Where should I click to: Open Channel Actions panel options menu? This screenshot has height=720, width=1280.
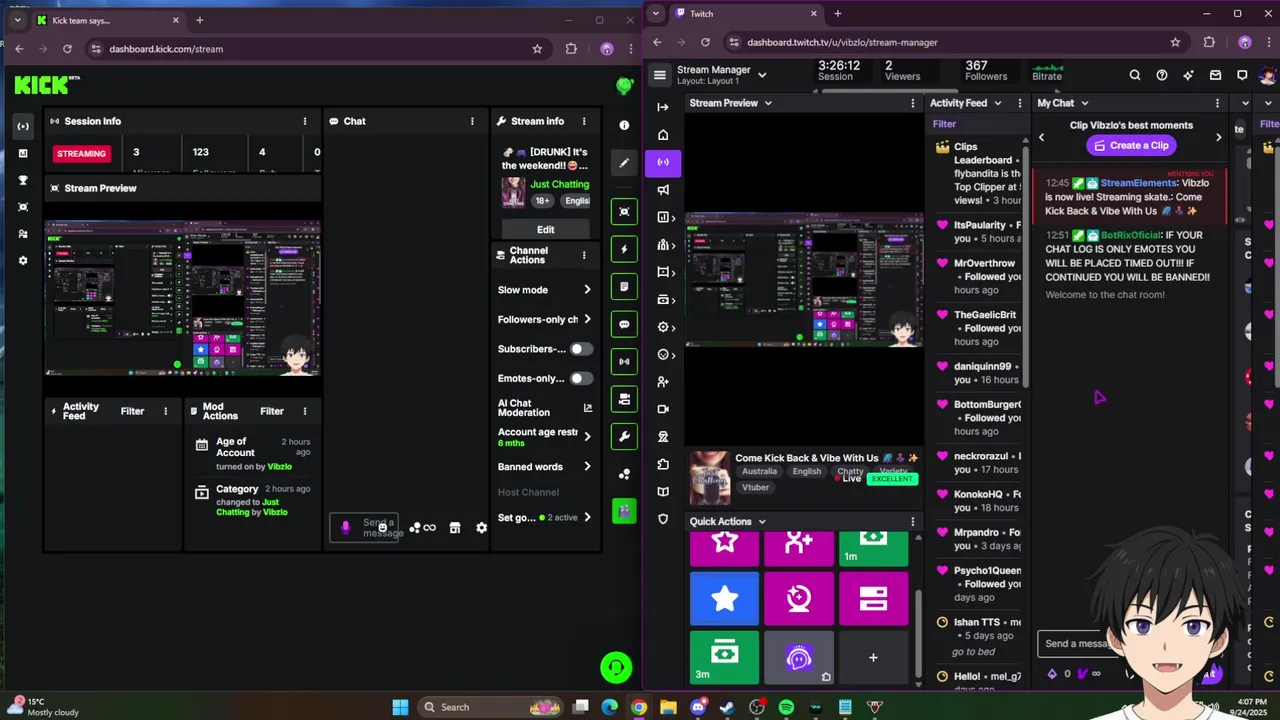(x=584, y=255)
